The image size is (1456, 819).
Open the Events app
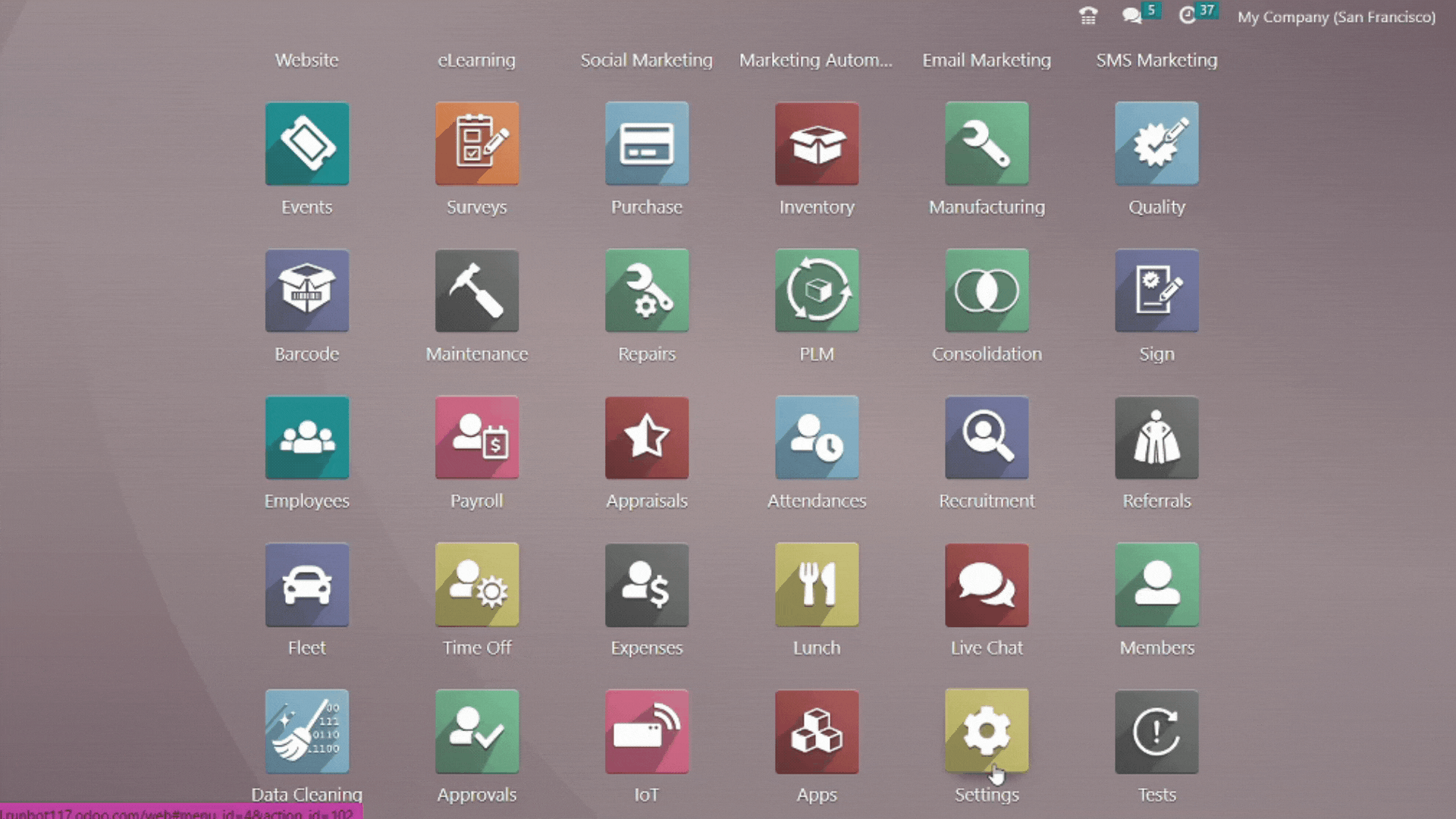pos(307,144)
